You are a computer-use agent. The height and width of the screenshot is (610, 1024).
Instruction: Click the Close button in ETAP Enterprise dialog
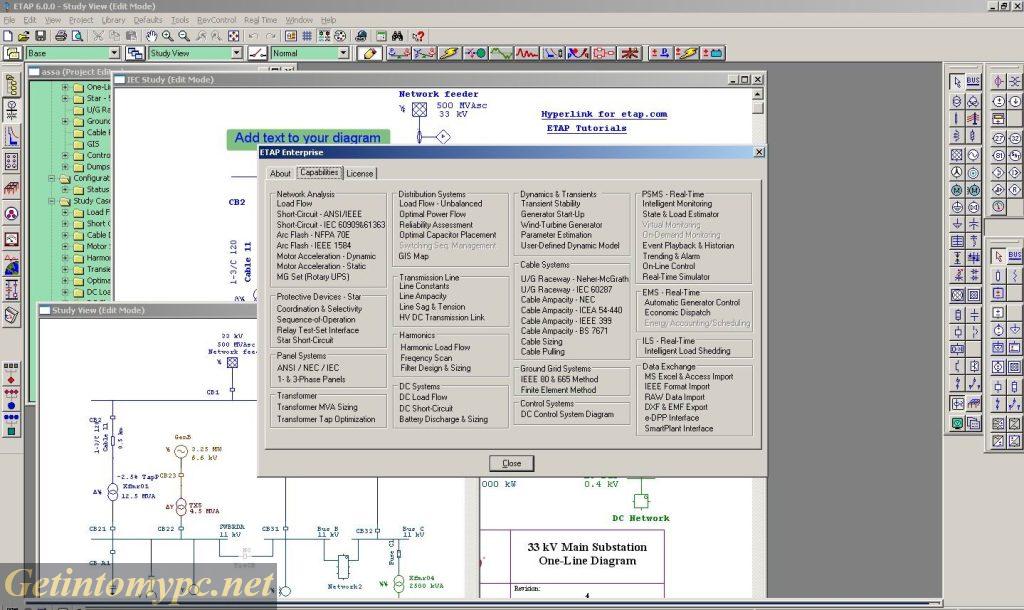[511, 463]
